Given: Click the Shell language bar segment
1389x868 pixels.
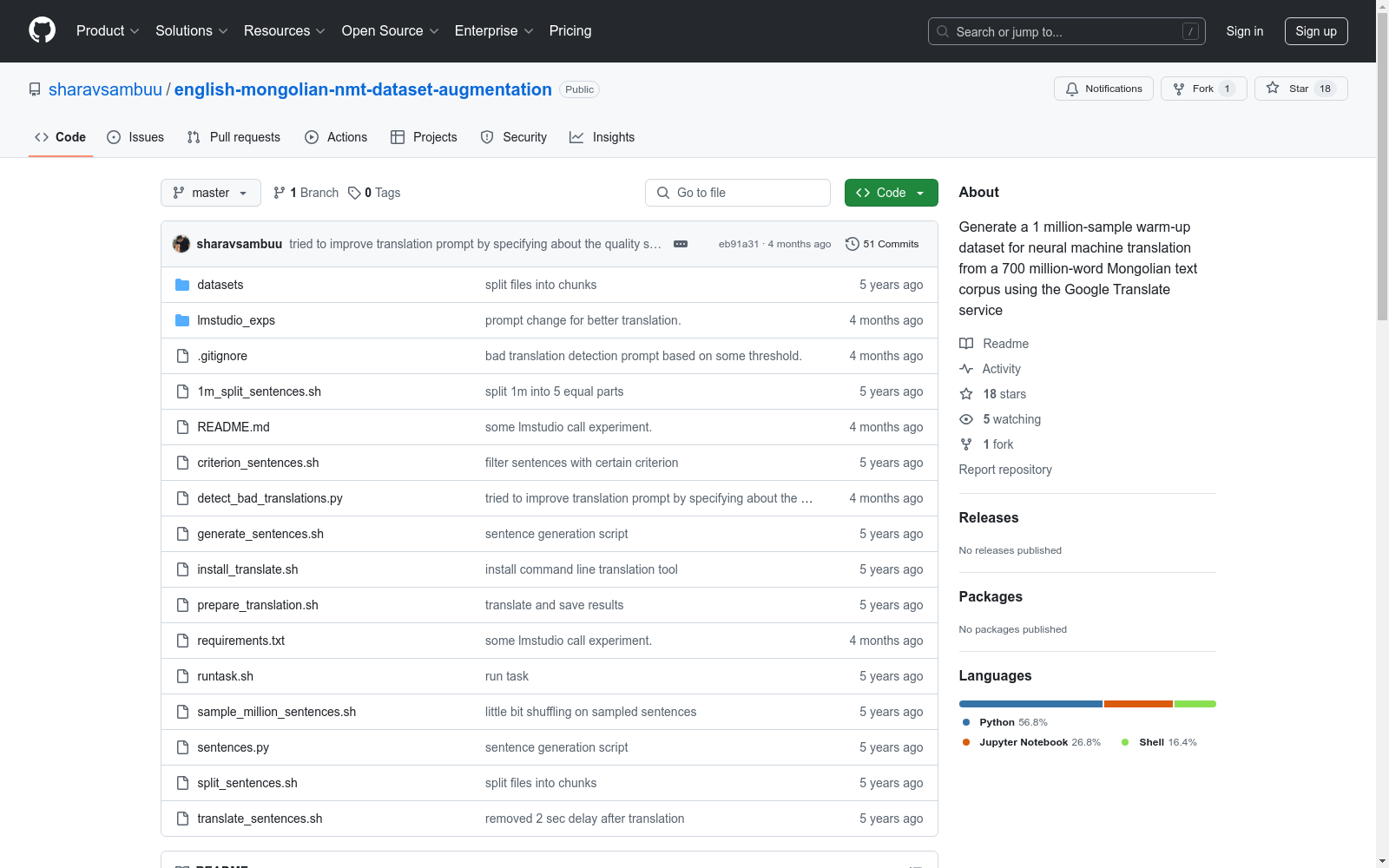Looking at the screenshot, I should (x=1195, y=704).
